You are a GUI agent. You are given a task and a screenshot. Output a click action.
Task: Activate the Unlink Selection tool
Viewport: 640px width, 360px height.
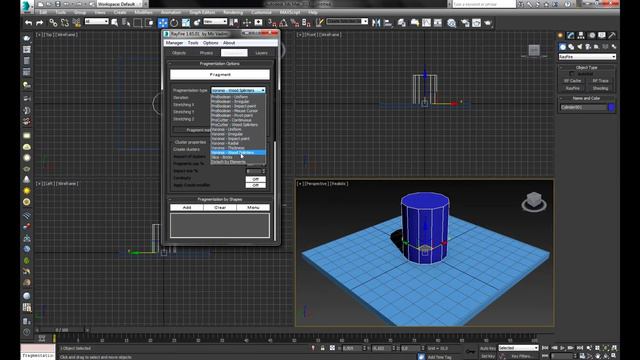tap(65, 23)
